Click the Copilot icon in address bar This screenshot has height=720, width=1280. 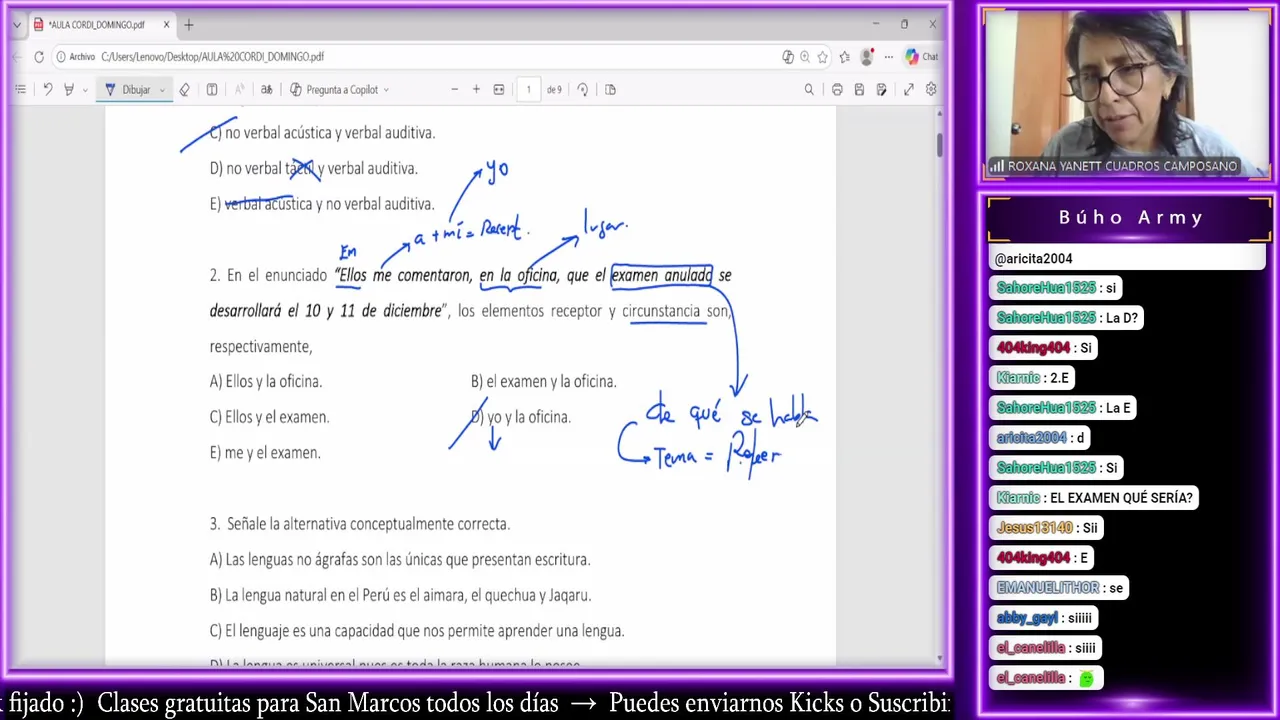[x=788, y=57]
